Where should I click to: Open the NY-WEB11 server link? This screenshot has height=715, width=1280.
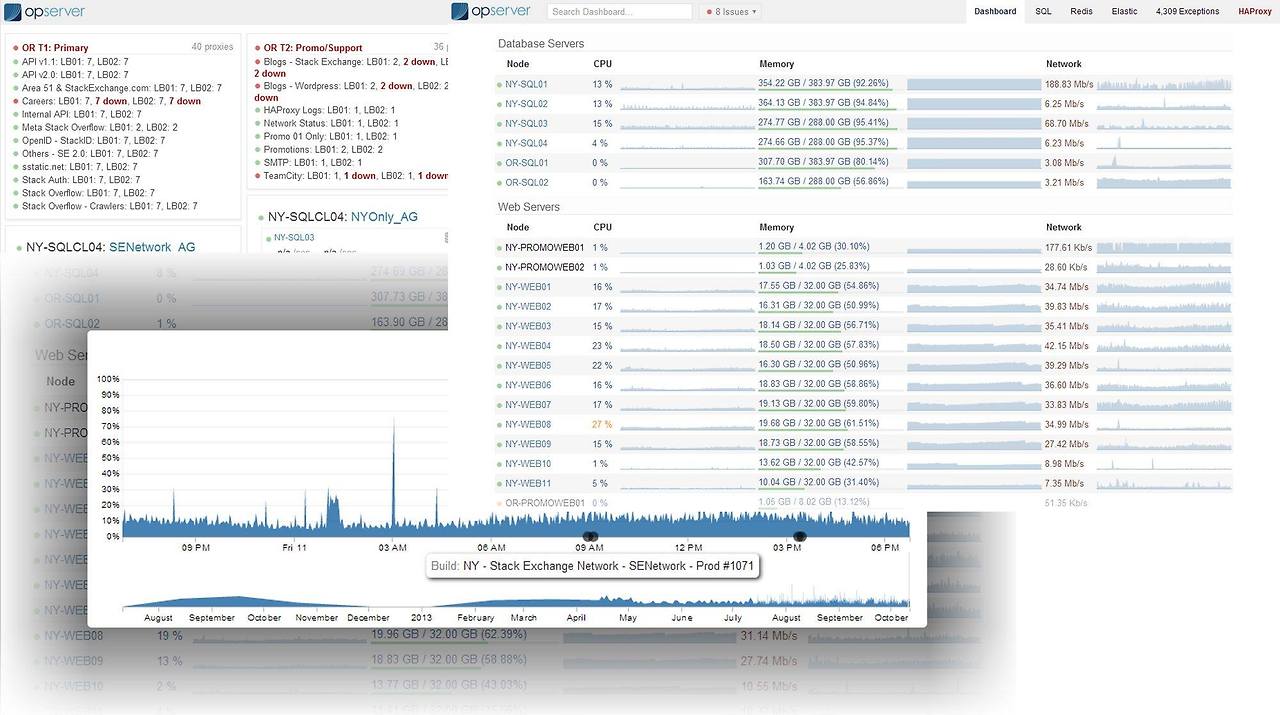(x=528, y=484)
